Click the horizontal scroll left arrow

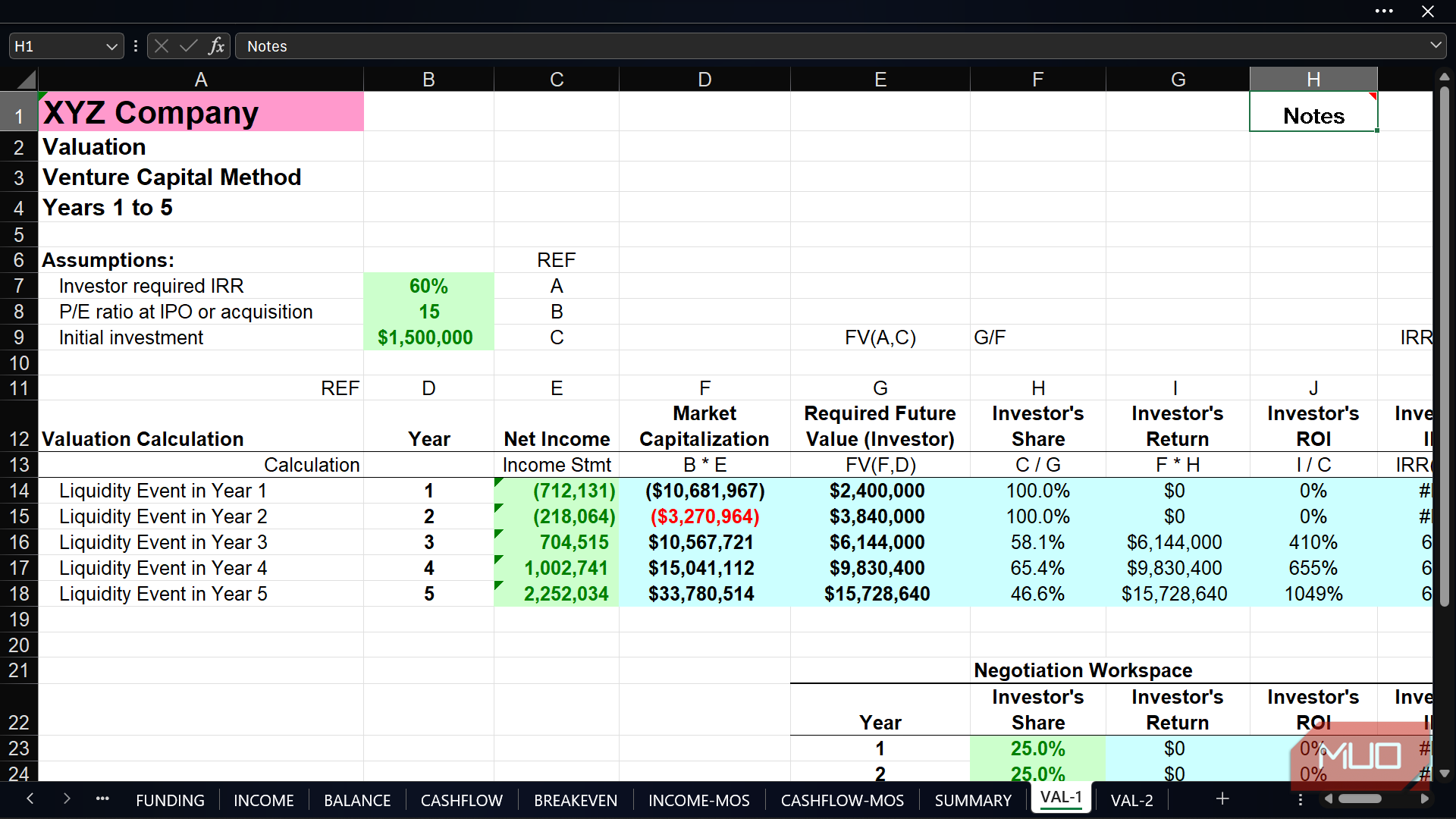(1328, 799)
